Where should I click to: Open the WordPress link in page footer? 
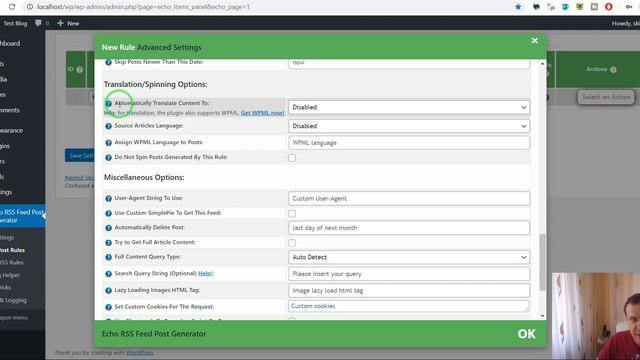[x=140, y=353]
